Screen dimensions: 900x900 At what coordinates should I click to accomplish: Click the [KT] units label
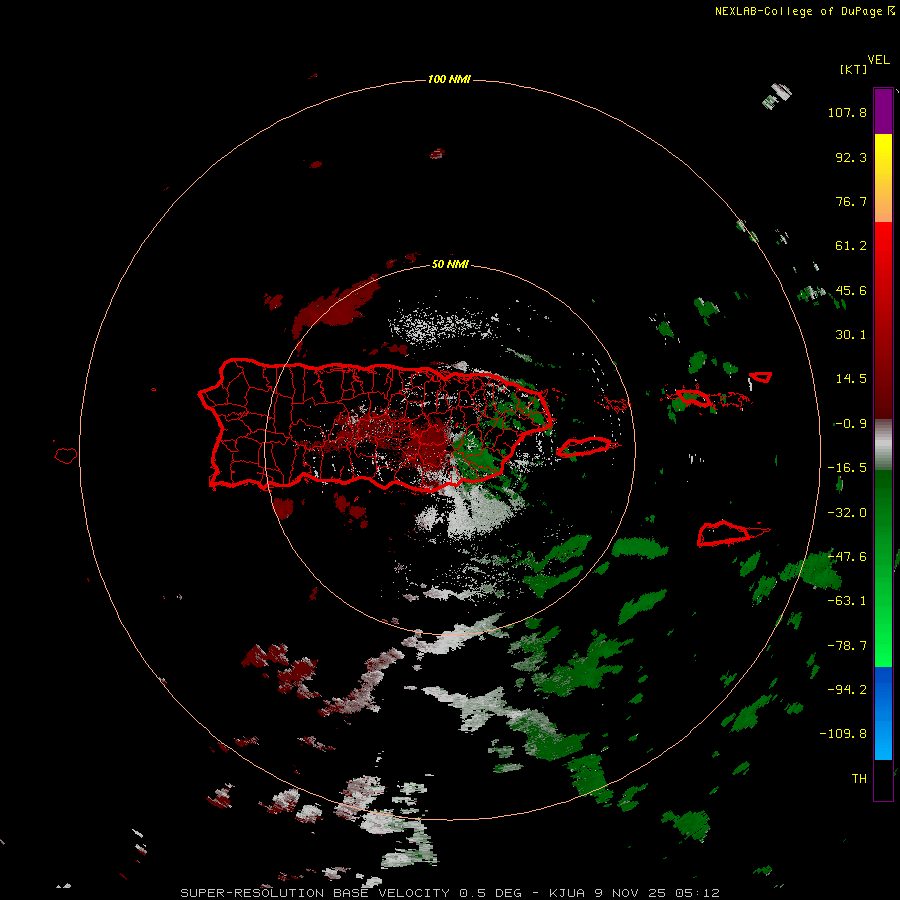click(853, 69)
